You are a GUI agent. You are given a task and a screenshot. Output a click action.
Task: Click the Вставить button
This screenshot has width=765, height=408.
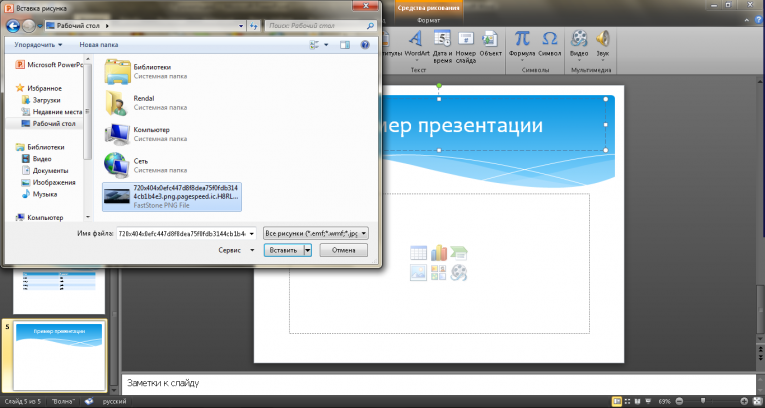[x=283, y=250]
